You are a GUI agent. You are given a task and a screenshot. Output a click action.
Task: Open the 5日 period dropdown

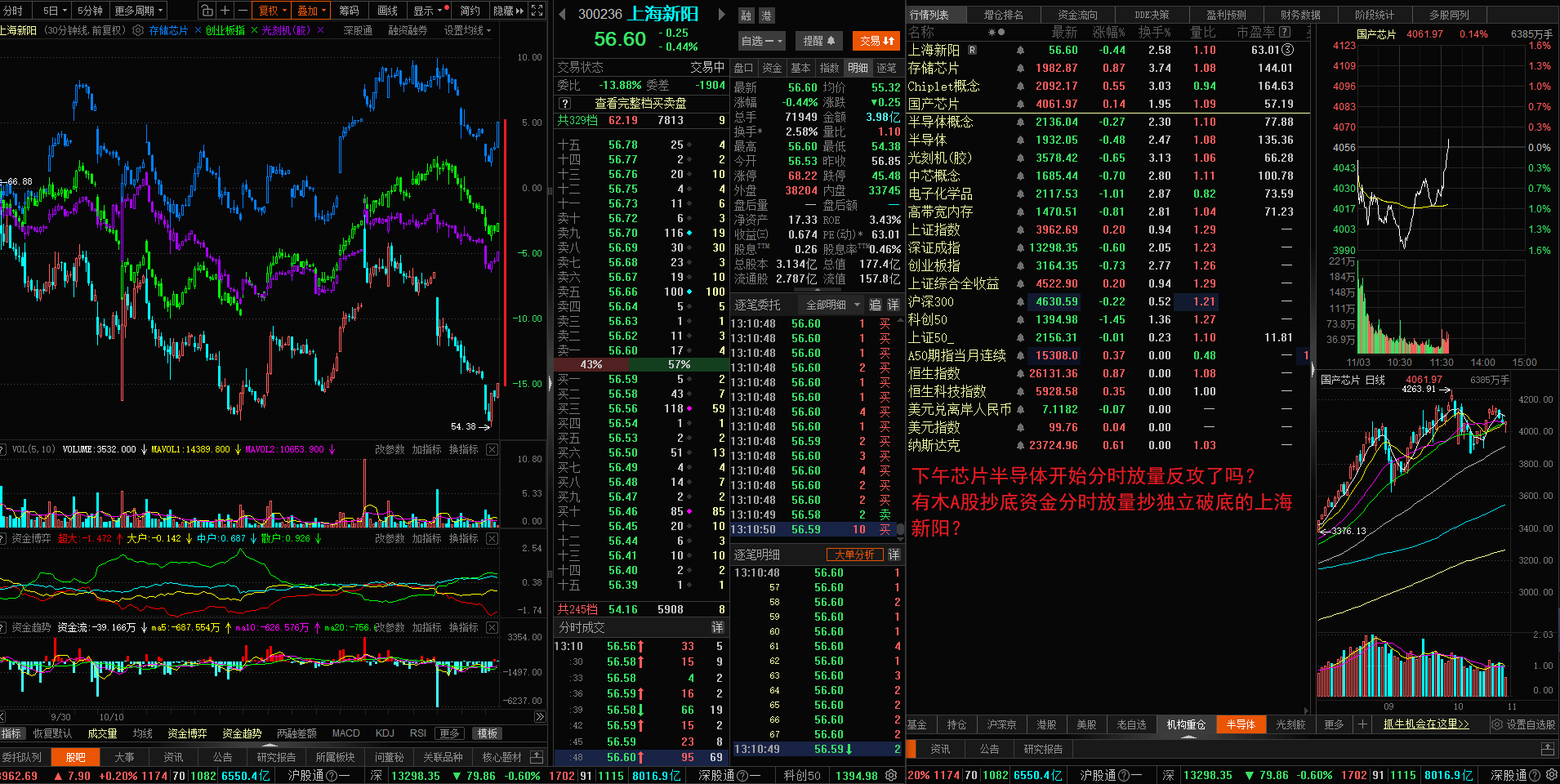[55, 11]
